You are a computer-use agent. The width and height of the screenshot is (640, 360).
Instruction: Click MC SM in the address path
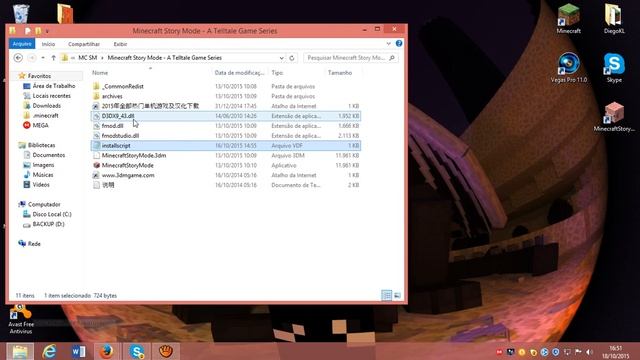point(87,58)
